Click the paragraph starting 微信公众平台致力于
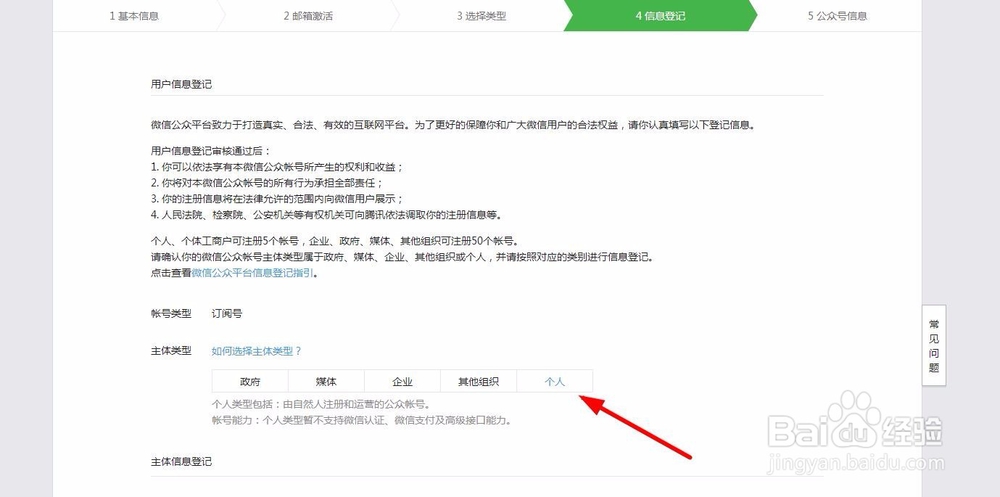 pos(453,124)
